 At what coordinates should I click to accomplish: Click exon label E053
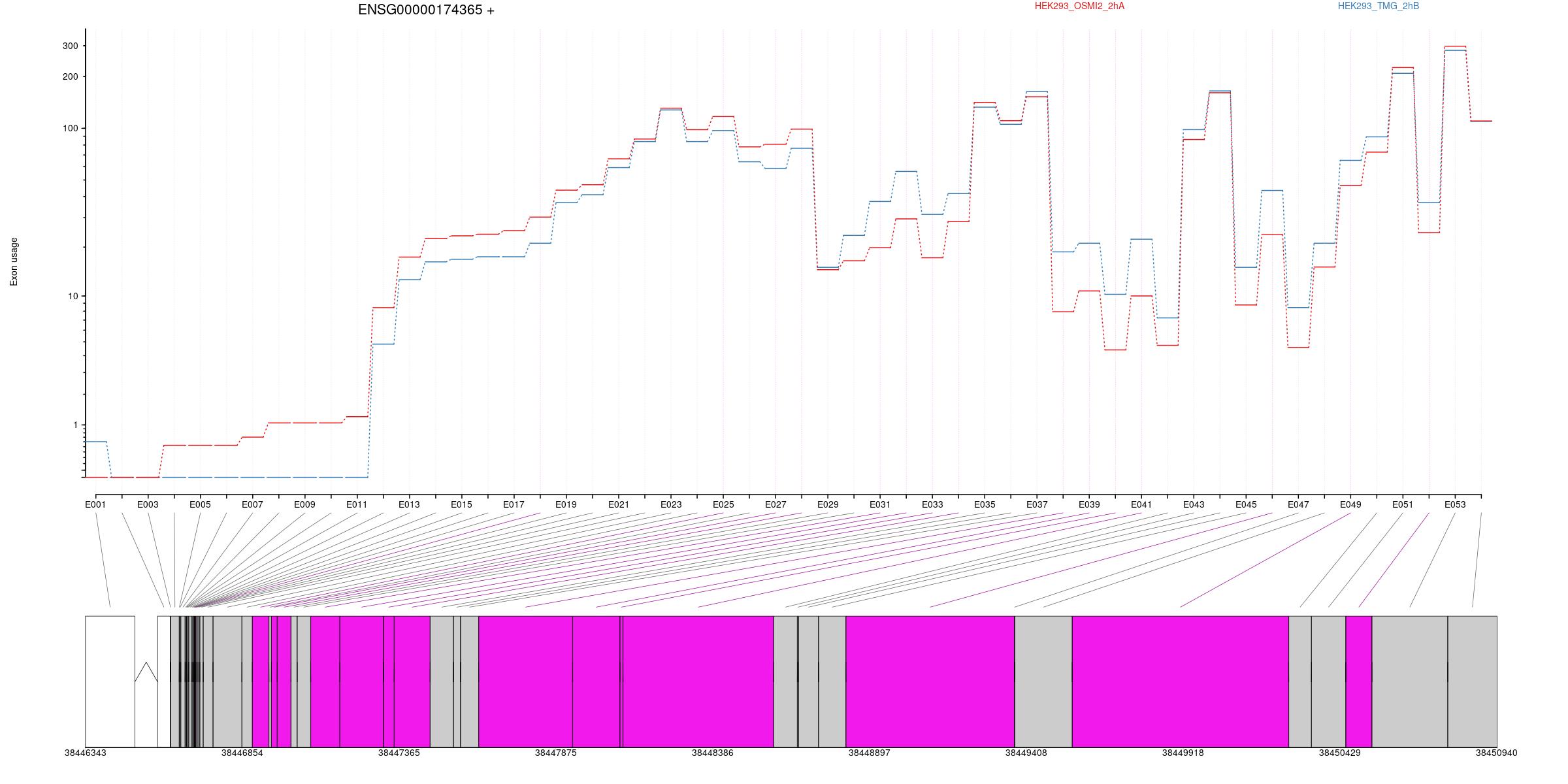click(x=1455, y=504)
